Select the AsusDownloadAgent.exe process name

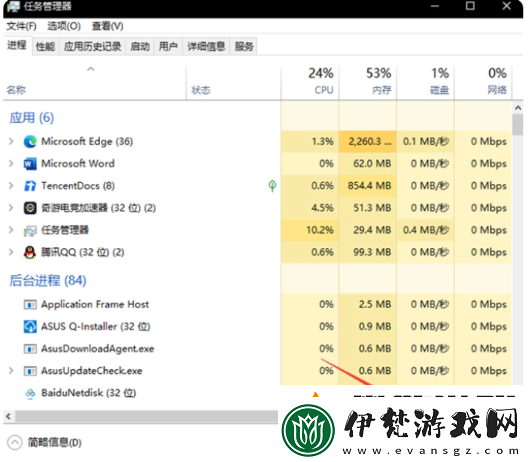coord(98,349)
